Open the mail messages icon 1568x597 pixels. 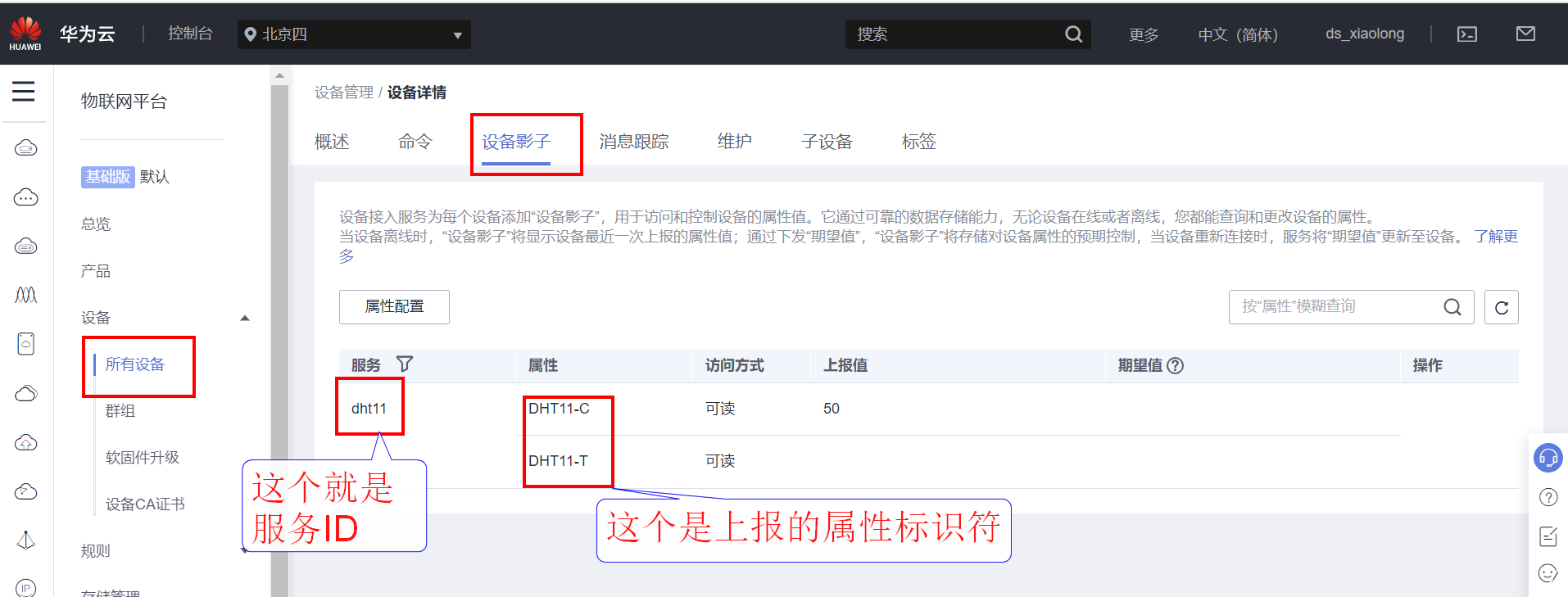pos(1525,34)
